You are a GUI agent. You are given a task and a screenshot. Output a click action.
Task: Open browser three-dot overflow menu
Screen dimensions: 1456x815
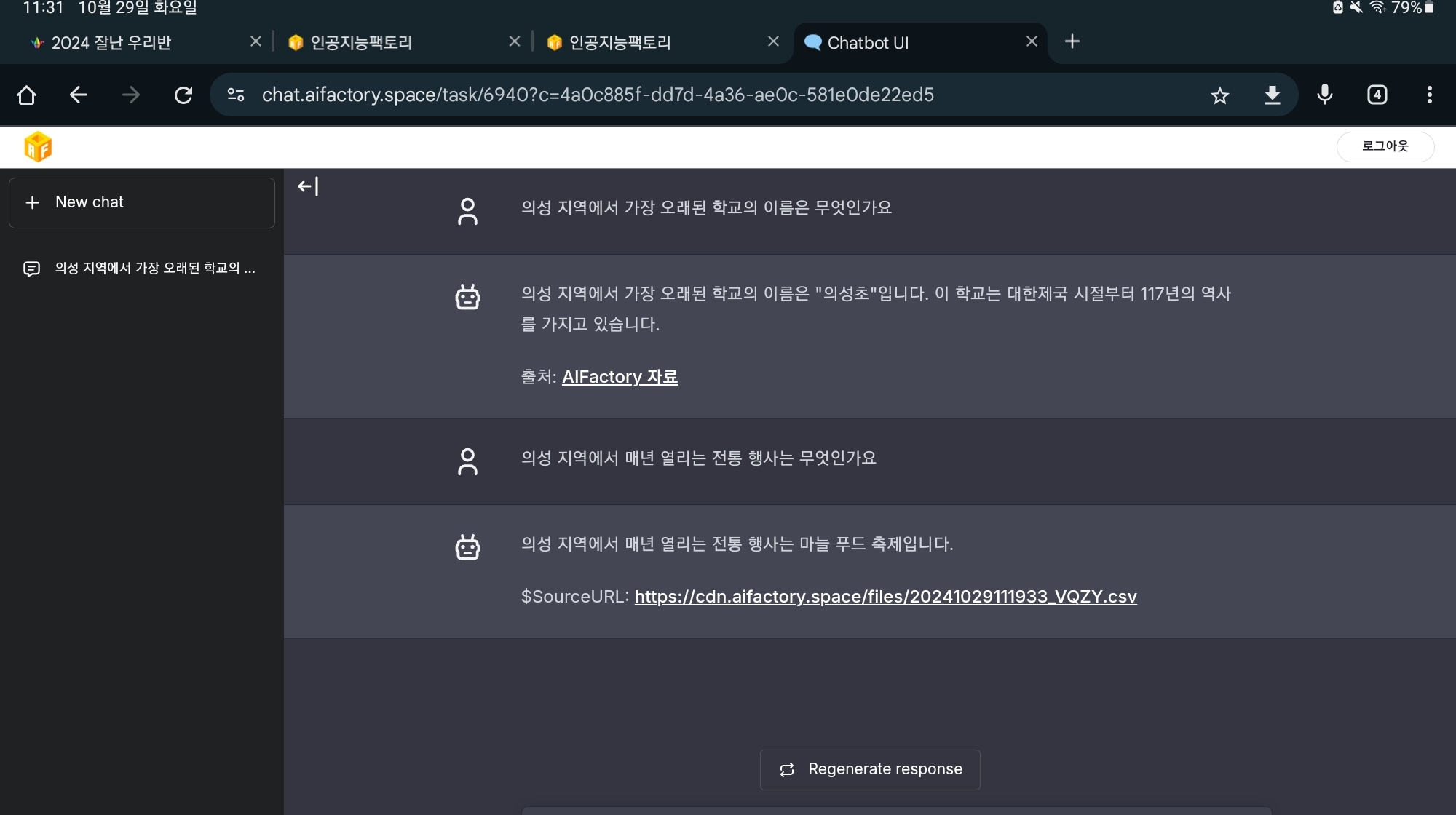click(1429, 95)
